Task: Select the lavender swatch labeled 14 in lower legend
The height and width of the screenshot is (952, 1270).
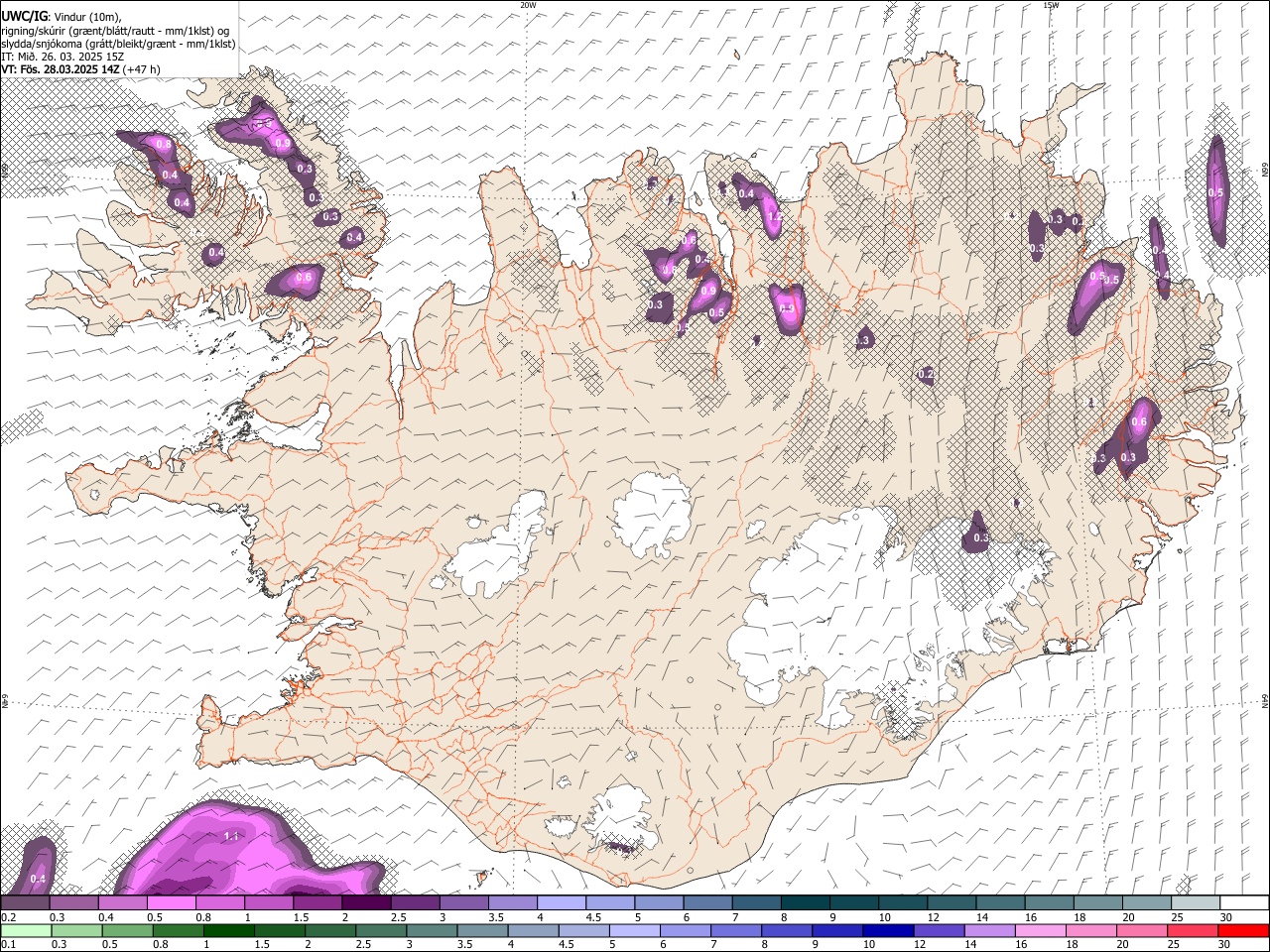Action: [x=990, y=930]
